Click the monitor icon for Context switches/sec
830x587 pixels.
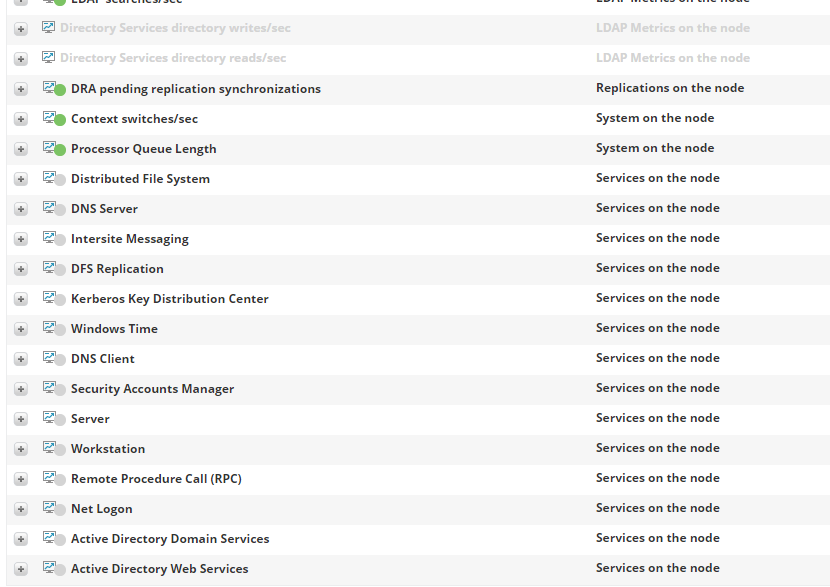tap(54, 119)
